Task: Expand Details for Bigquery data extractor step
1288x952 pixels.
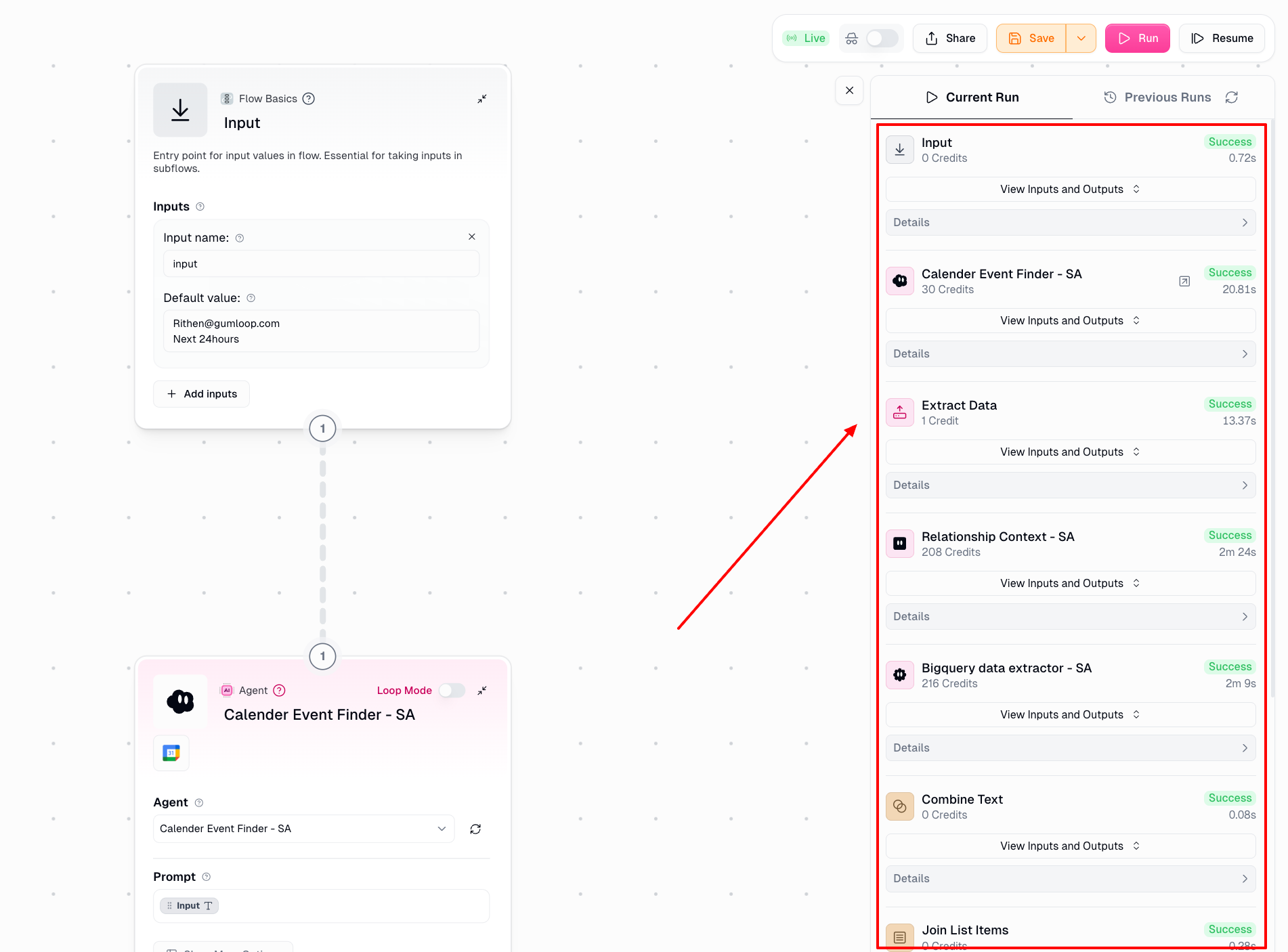Action: 1071,748
